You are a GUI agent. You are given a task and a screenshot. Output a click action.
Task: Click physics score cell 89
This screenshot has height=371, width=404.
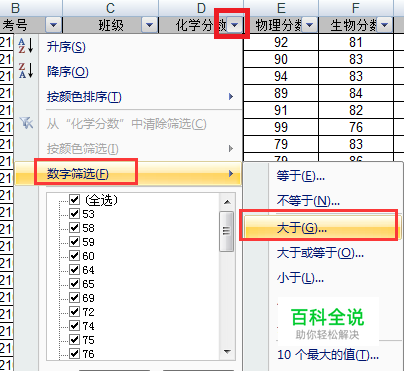point(281,93)
